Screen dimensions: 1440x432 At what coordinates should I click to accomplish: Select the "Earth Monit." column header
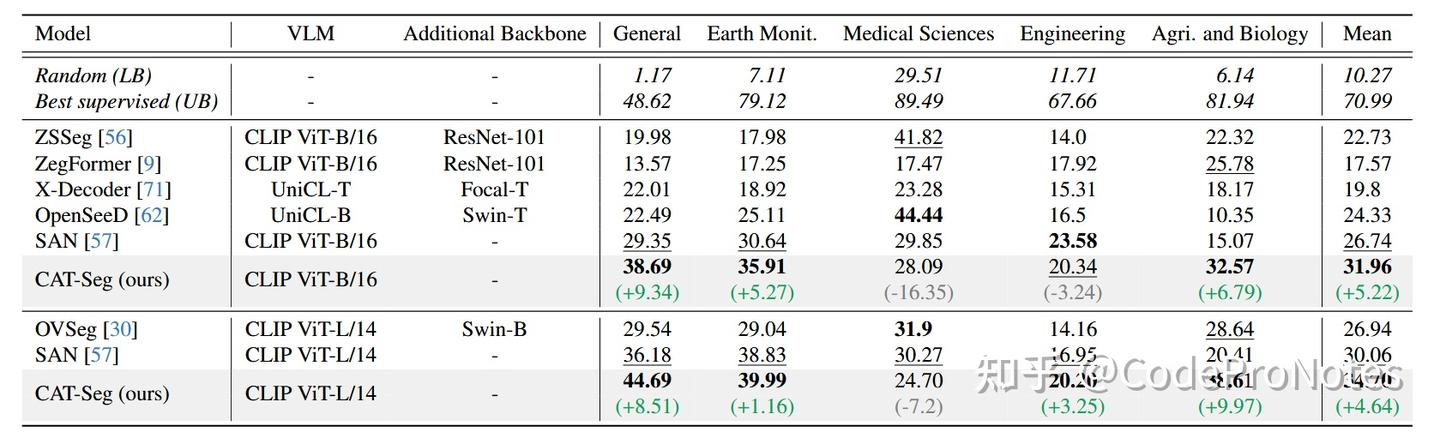(x=762, y=34)
